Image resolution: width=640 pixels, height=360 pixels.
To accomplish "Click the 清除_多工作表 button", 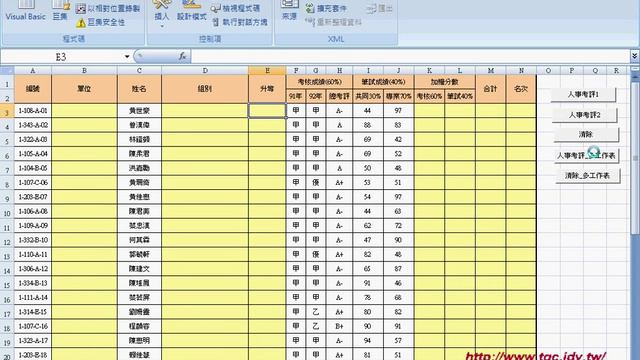I will pyautogui.click(x=588, y=176).
